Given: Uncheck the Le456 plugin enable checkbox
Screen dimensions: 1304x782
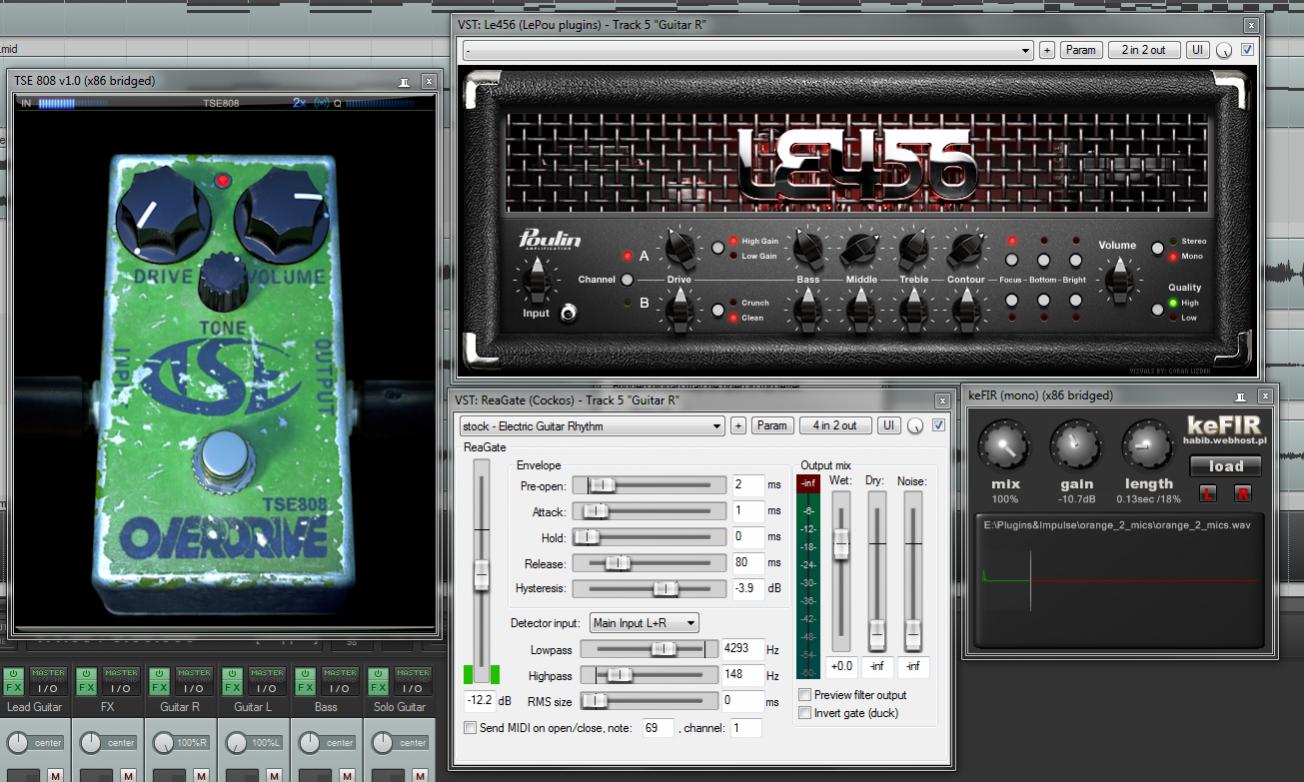Looking at the screenshot, I should 1247,50.
